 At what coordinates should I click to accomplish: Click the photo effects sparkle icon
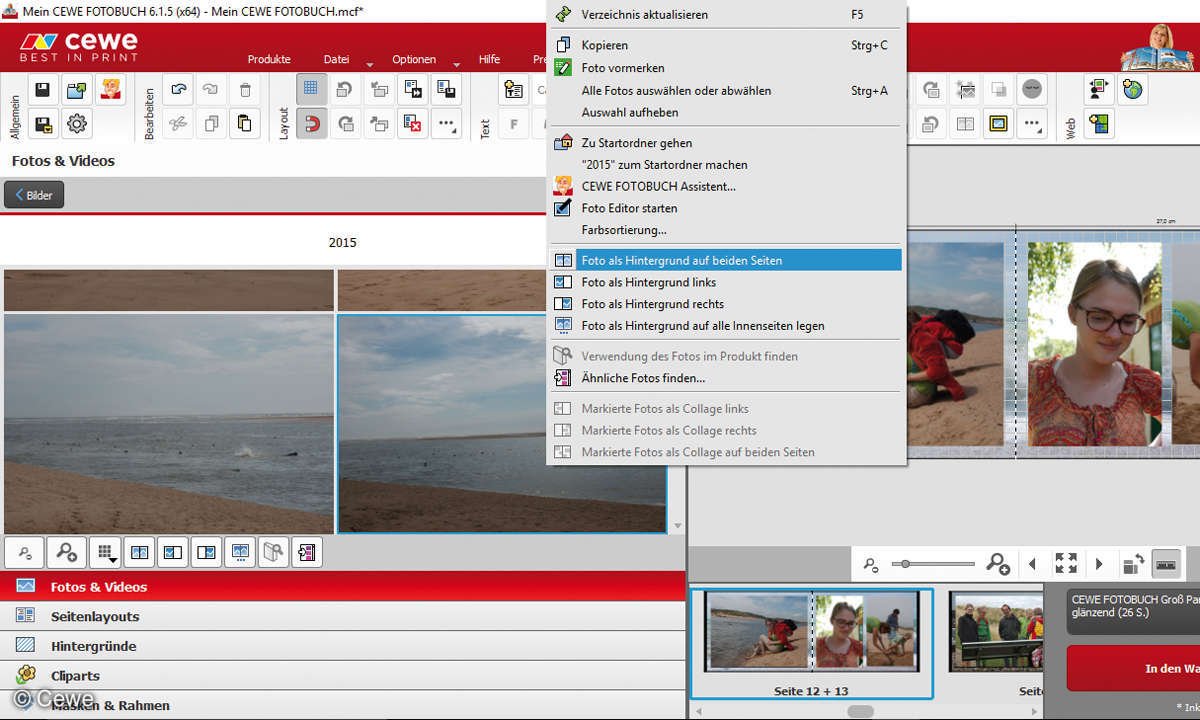[965, 90]
